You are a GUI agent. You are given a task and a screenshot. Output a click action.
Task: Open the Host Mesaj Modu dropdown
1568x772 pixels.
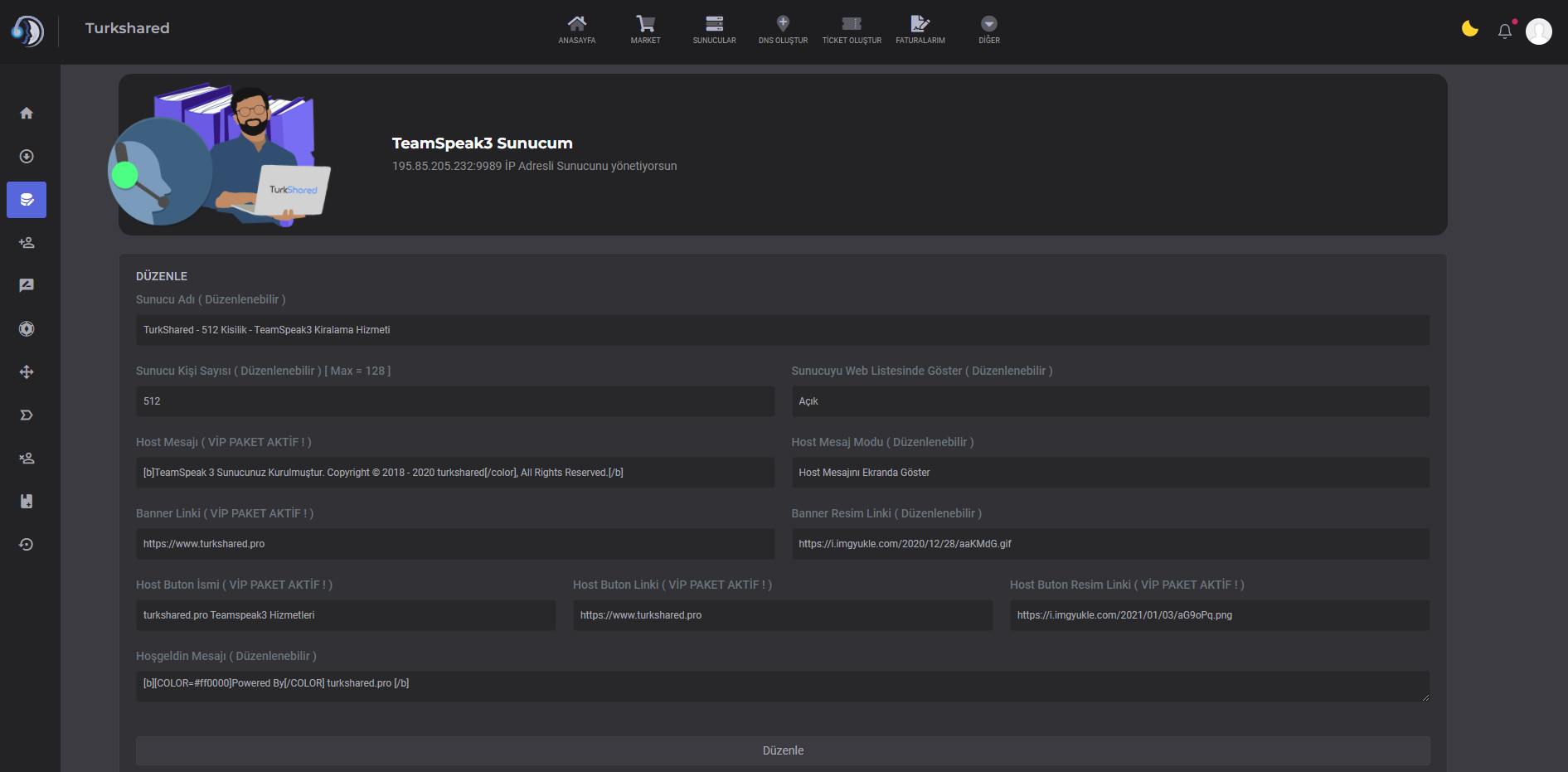click(1110, 473)
